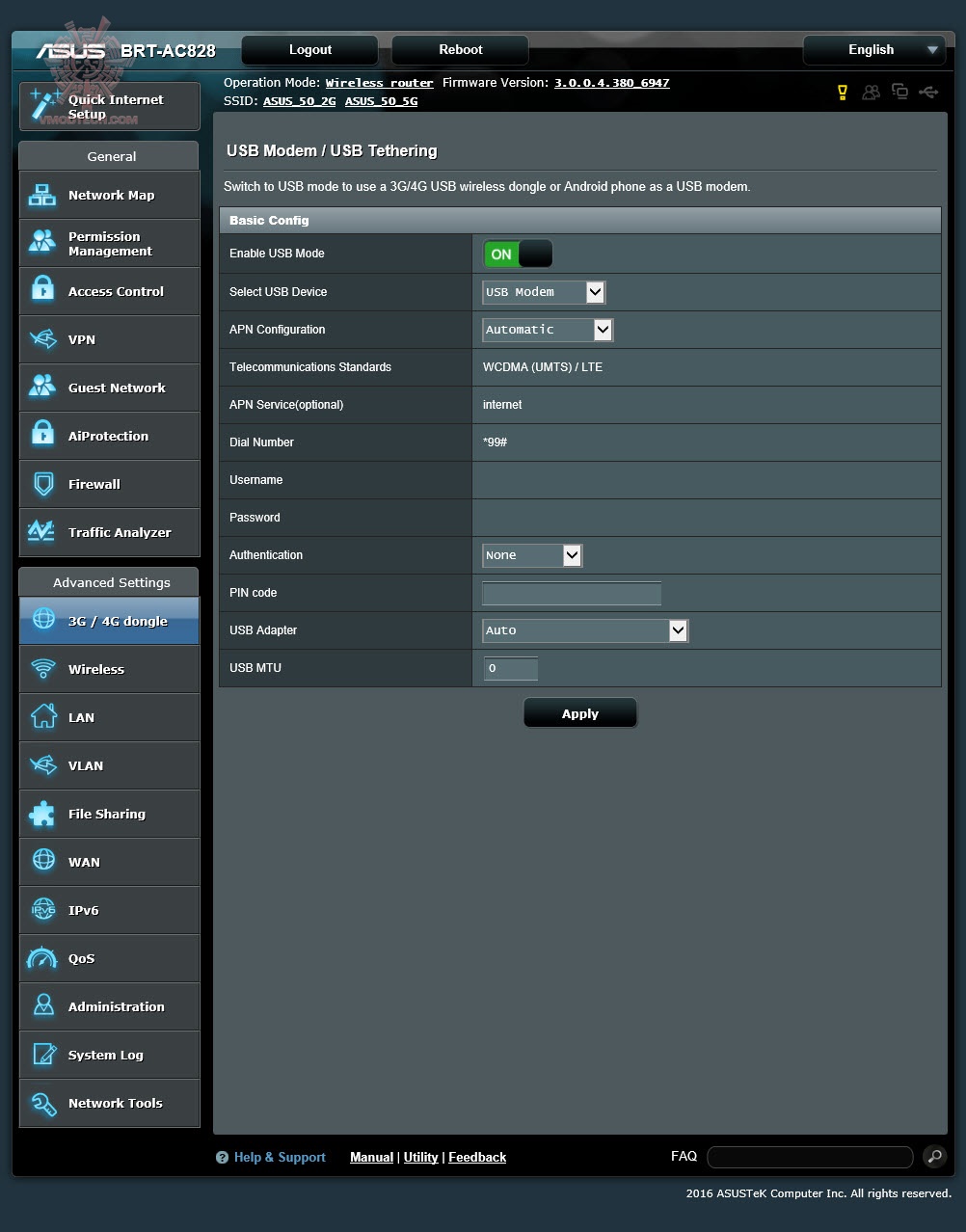
Task: Click the USB status icon
Action: (928, 92)
